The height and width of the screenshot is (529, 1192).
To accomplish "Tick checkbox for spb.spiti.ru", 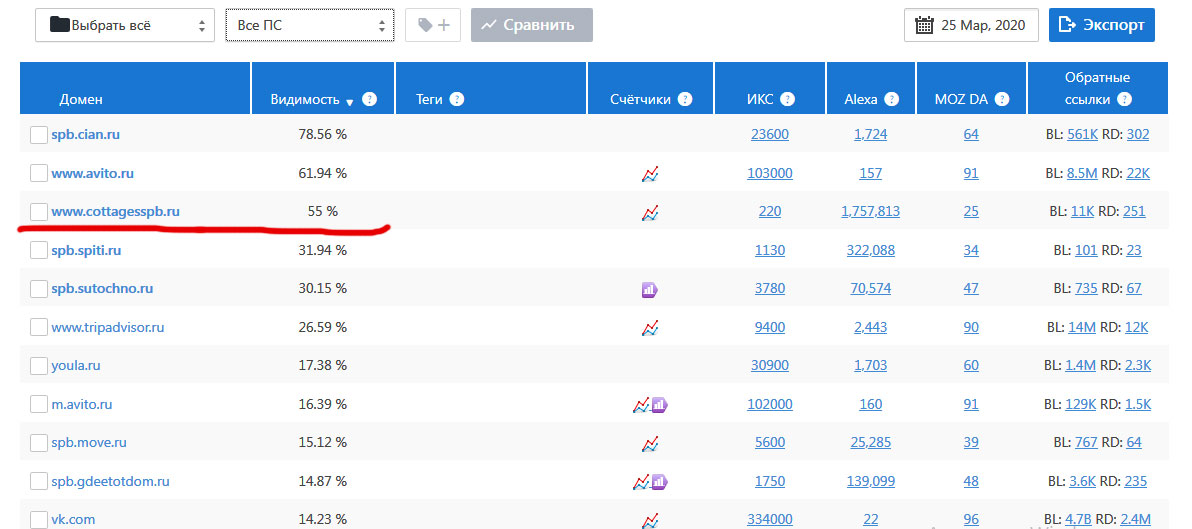I will tap(39, 250).
